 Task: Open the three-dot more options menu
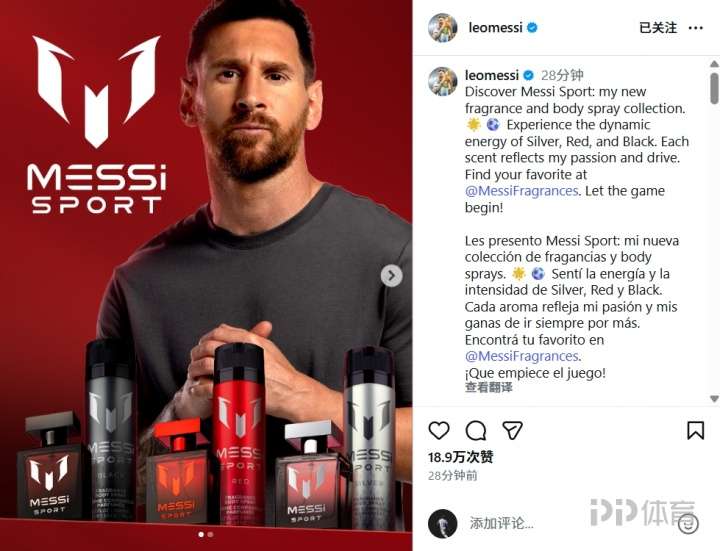(696, 28)
